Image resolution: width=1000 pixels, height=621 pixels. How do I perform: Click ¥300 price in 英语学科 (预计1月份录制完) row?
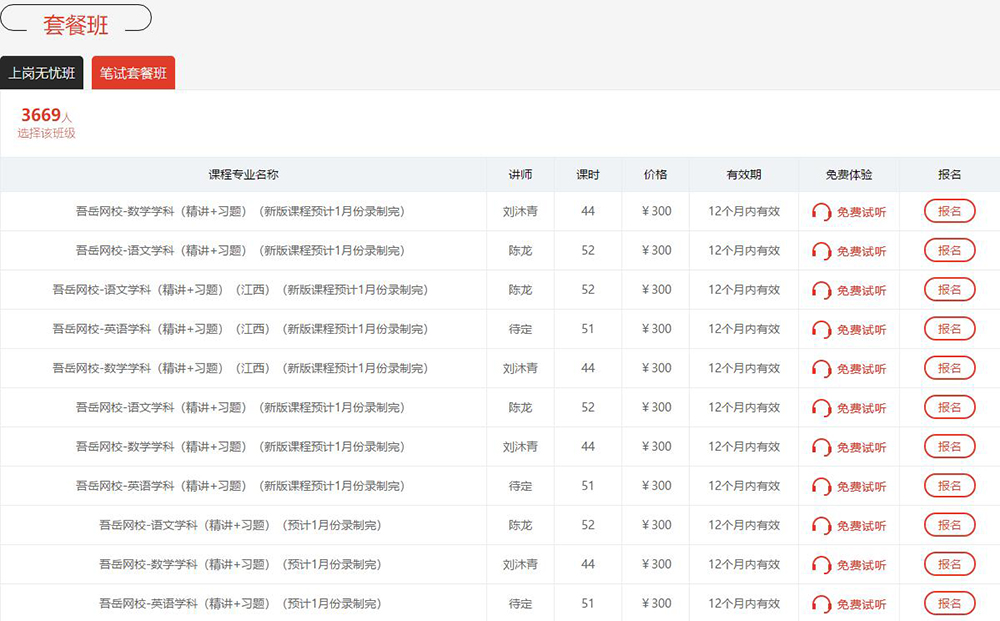click(656, 604)
